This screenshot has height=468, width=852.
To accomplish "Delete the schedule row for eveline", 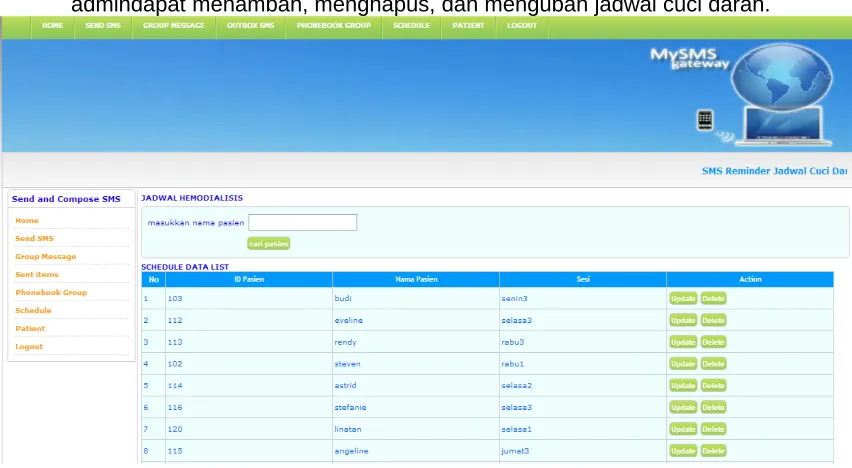I will [713, 320].
